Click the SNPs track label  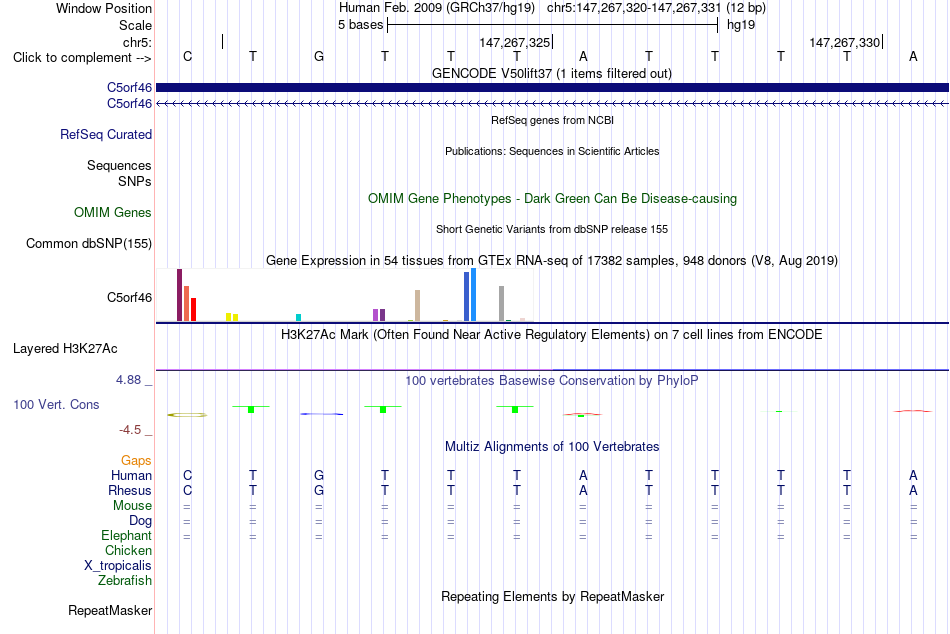(x=135, y=181)
